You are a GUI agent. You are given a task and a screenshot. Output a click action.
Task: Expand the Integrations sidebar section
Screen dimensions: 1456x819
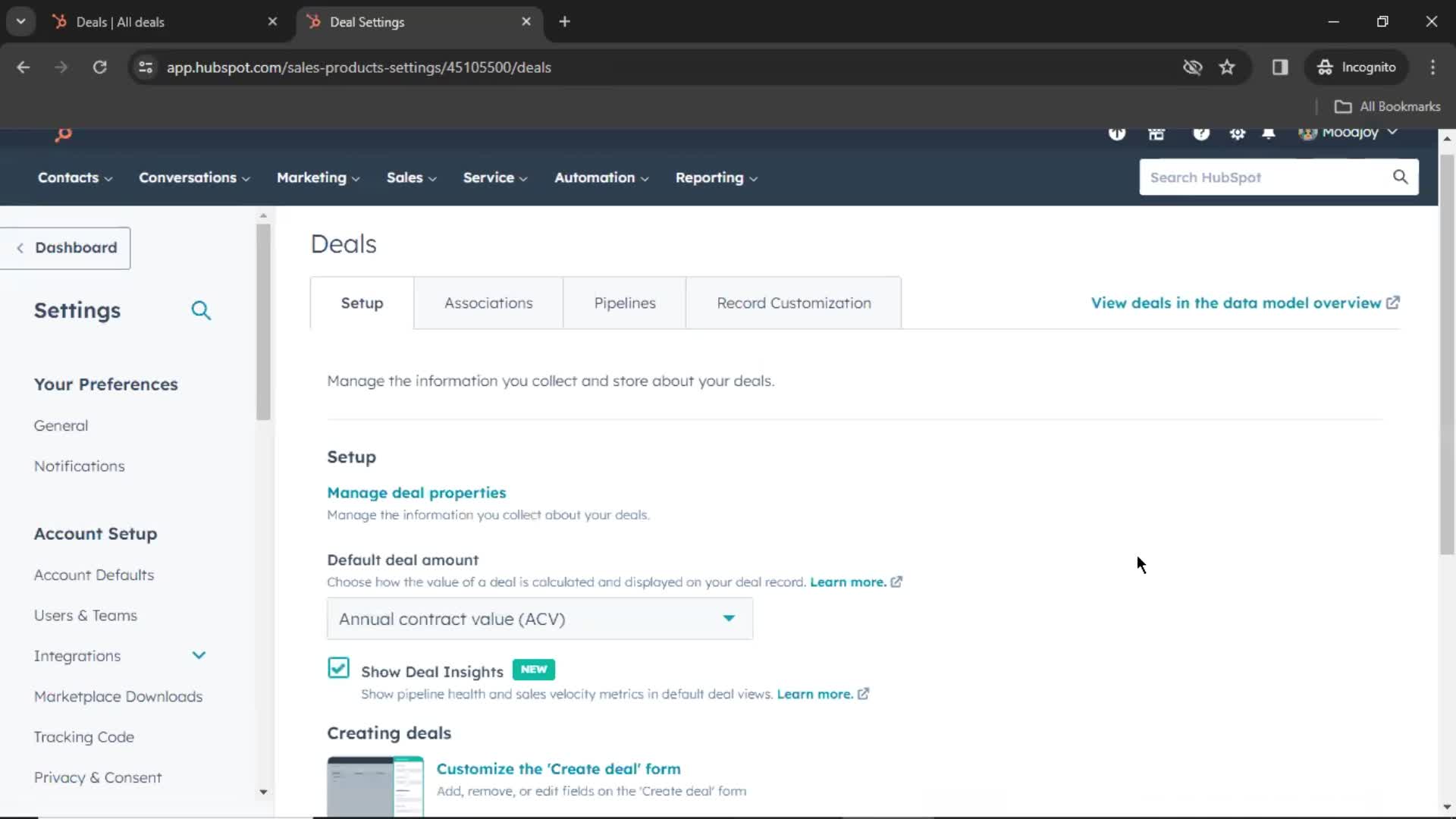click(x=199, y=655)
